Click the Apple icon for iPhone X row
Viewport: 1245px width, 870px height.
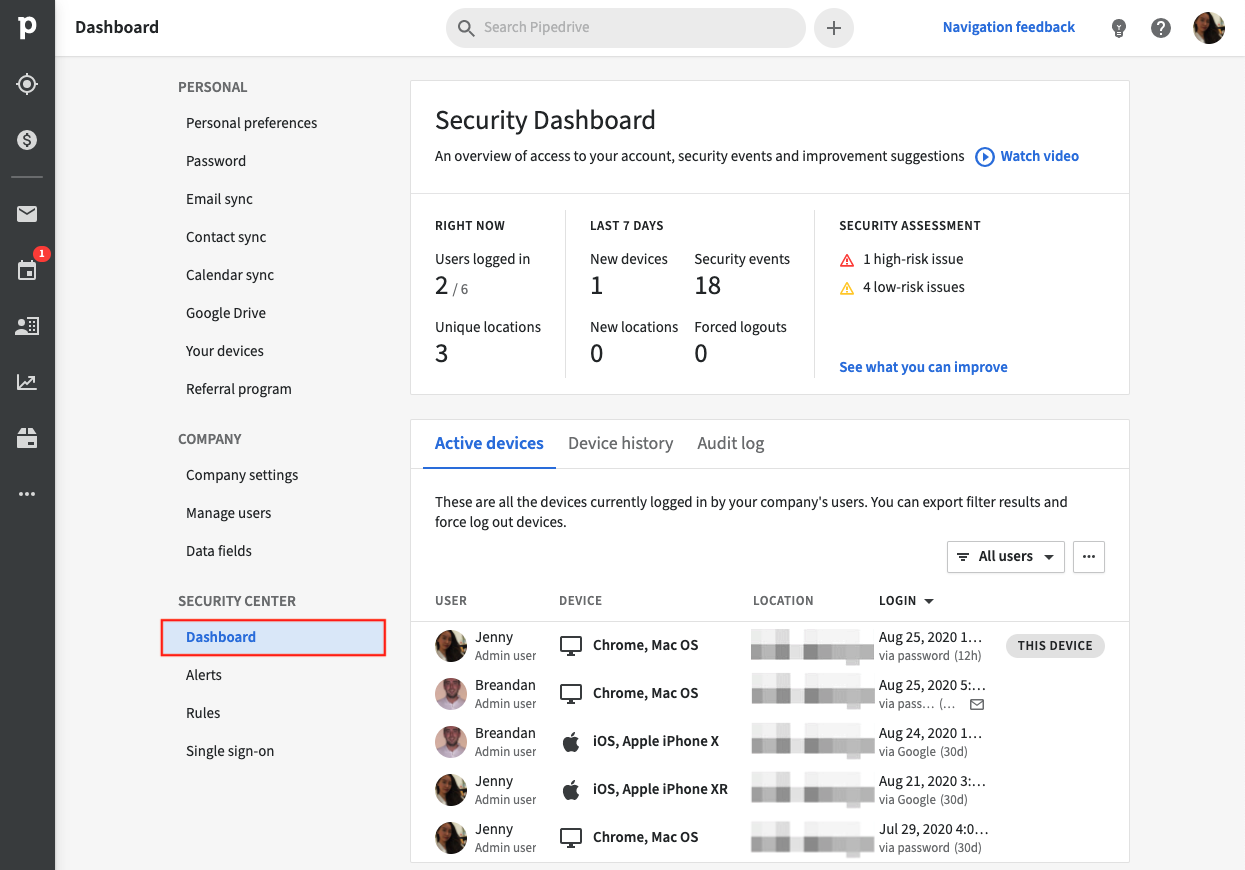pos(571,741)
